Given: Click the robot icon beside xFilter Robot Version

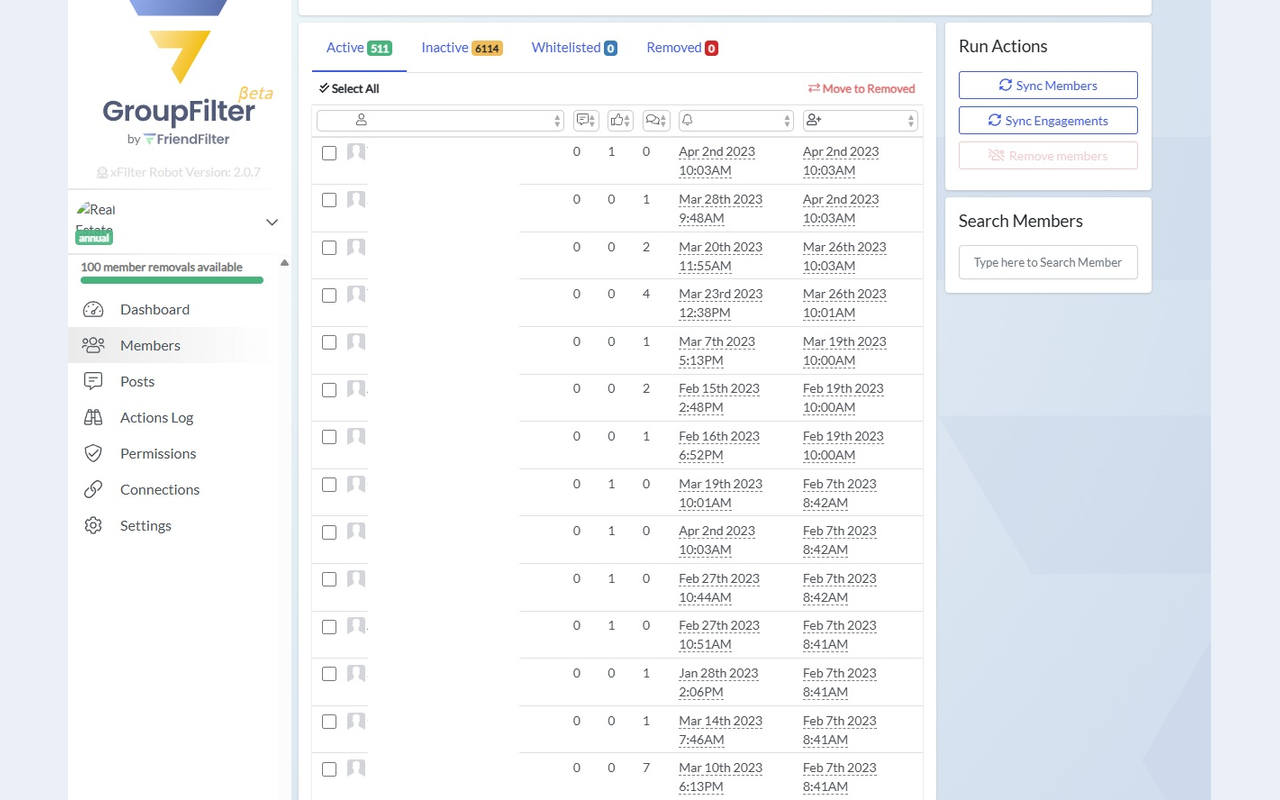Looking at the screenshot, I should coord(102,172).
